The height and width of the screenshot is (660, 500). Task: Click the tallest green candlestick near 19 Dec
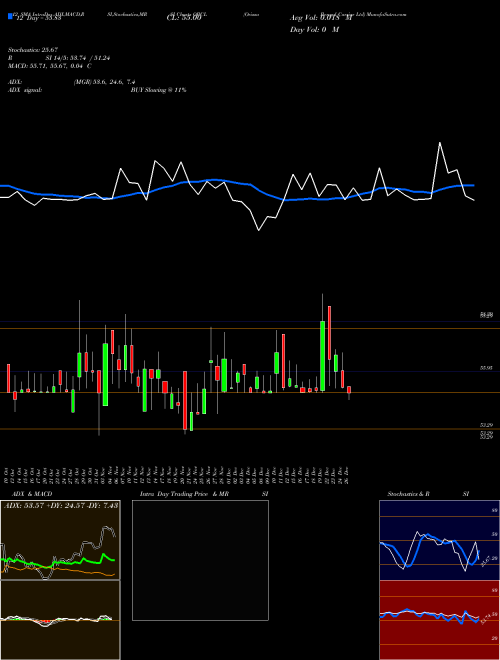[322, 356]
